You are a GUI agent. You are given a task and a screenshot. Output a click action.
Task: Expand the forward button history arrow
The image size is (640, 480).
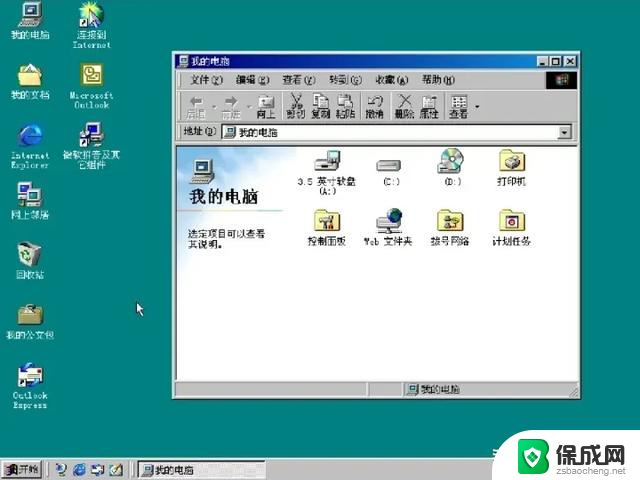249,107
